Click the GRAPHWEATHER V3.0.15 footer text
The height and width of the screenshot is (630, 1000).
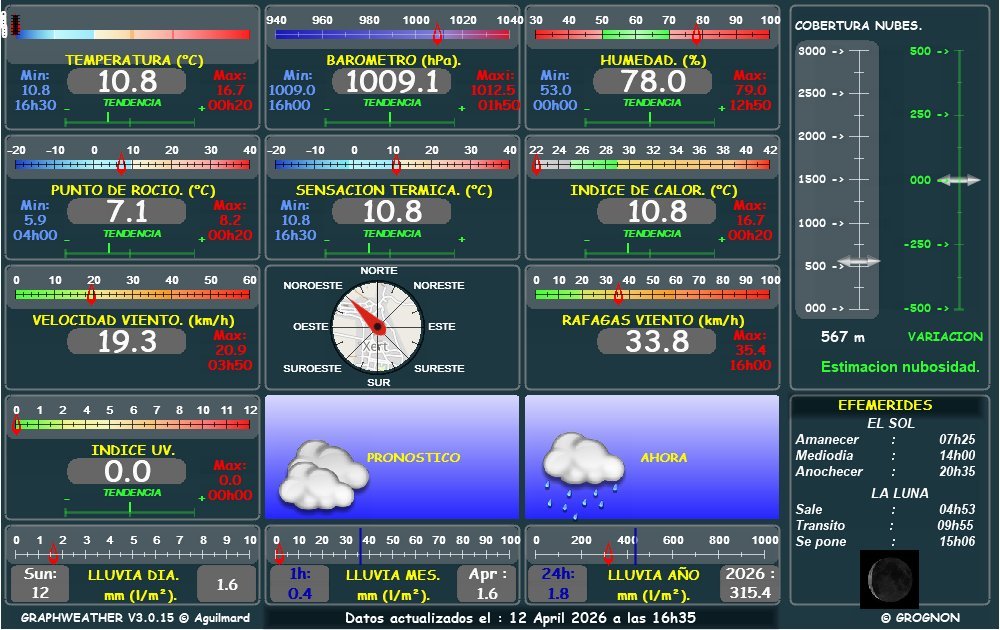click(x=135, y=618)
